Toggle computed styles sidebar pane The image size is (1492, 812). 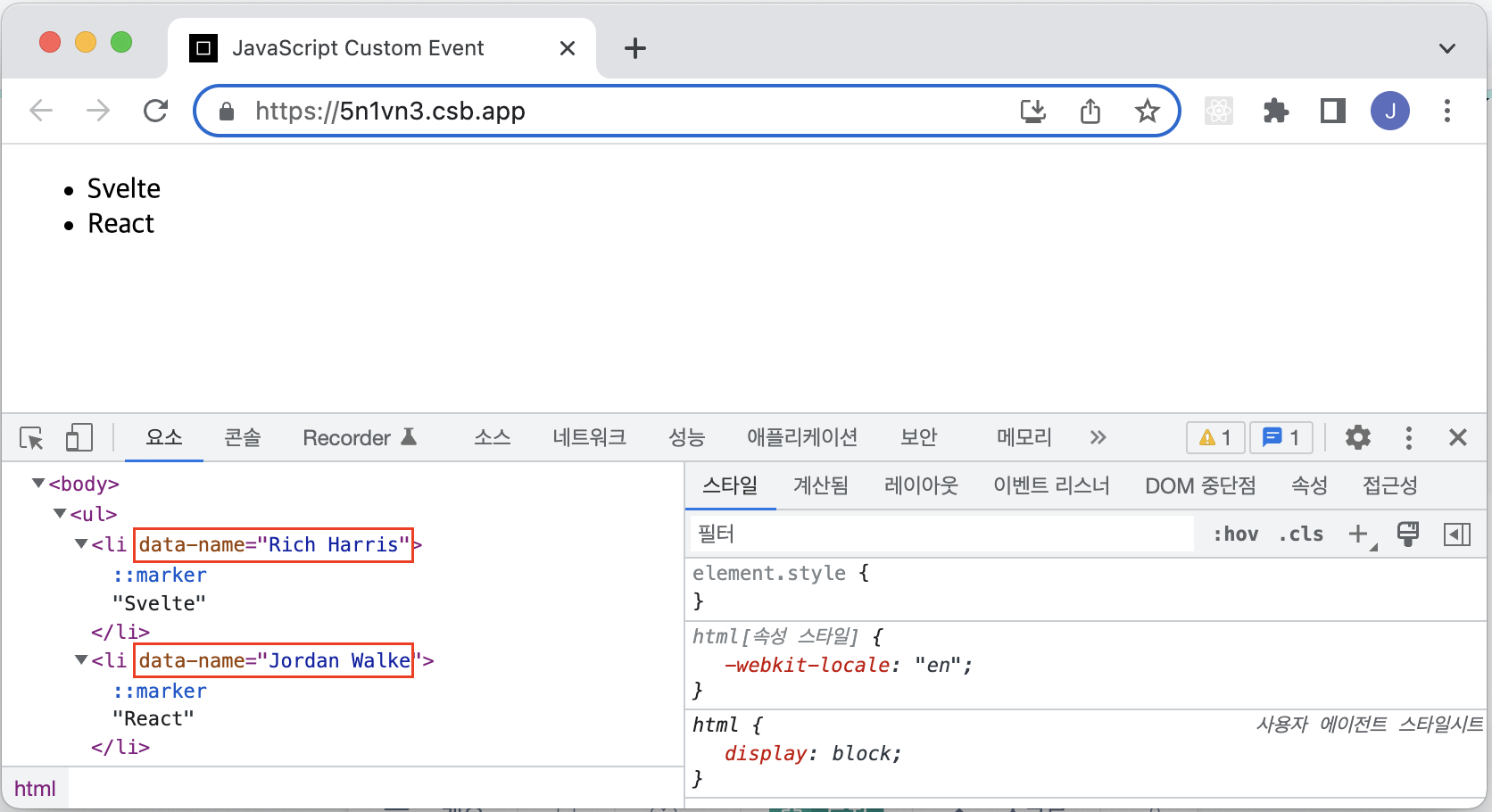click(x=1457, y=534)
